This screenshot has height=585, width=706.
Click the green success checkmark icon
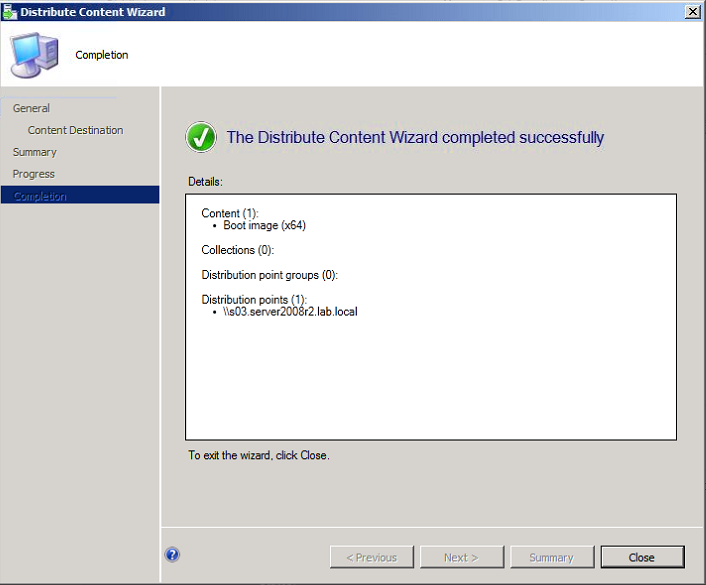point(201,137)
